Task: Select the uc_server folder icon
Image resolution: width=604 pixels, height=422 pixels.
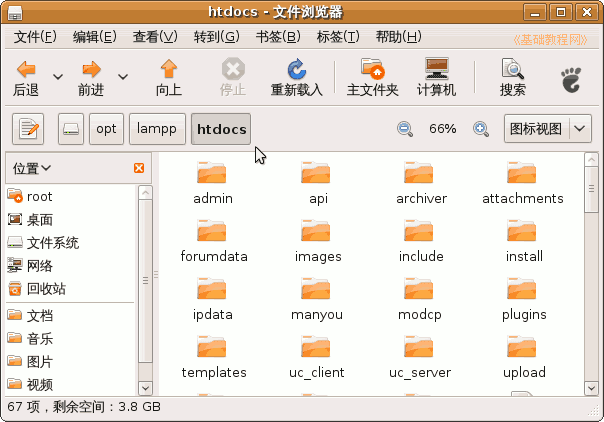Action: (419, 347)
